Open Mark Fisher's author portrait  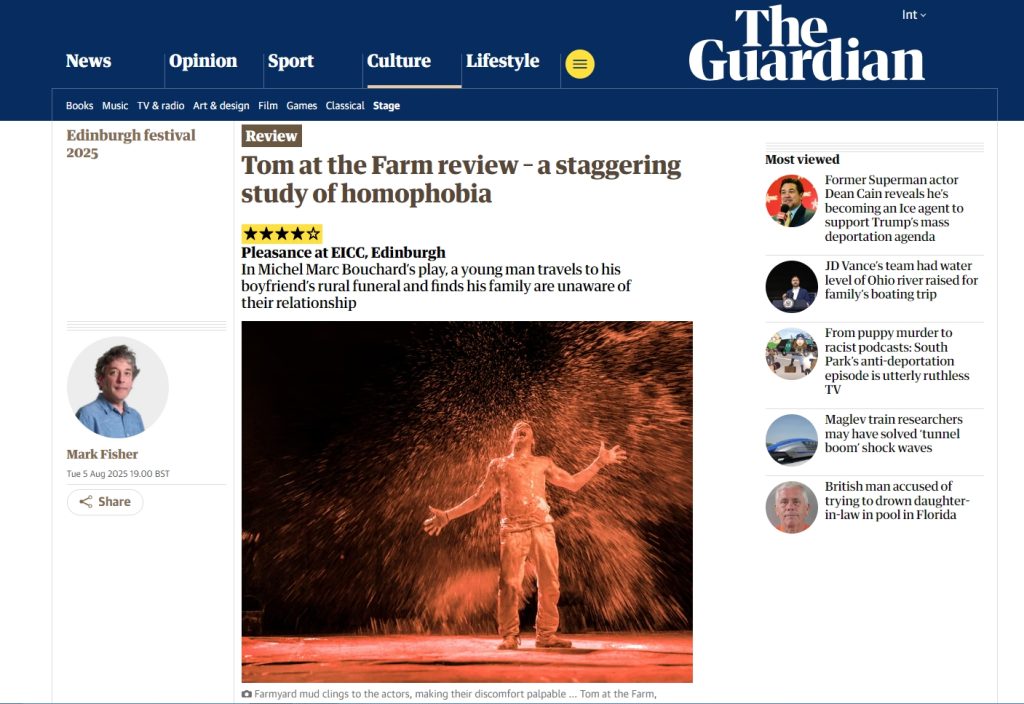click(x=118, y=387)
